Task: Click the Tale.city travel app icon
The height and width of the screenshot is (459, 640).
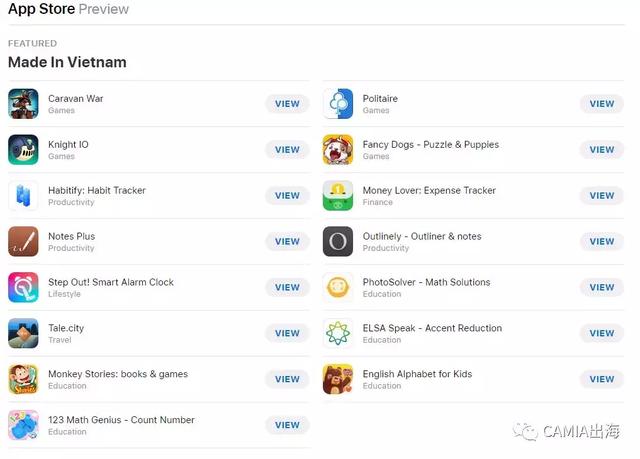Action: (x=23, y=333)
